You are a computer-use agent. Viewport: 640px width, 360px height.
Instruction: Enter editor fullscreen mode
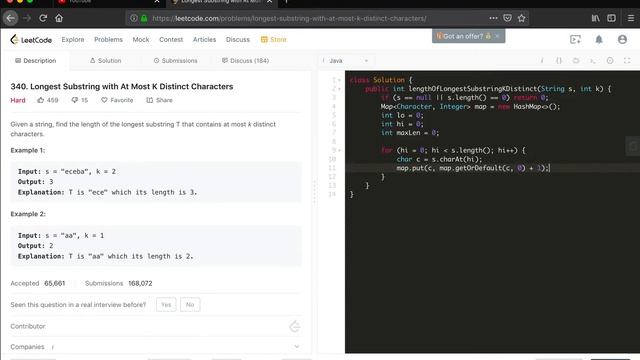(627, 60)
